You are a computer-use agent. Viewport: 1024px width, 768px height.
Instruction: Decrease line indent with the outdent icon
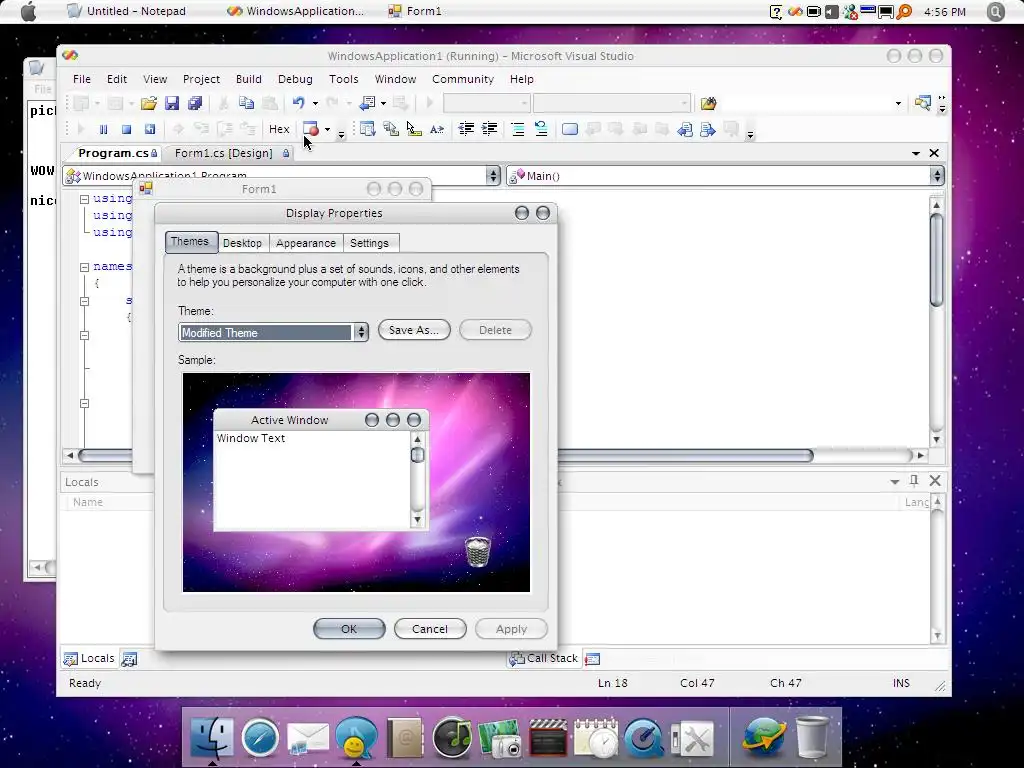(466, 129)
